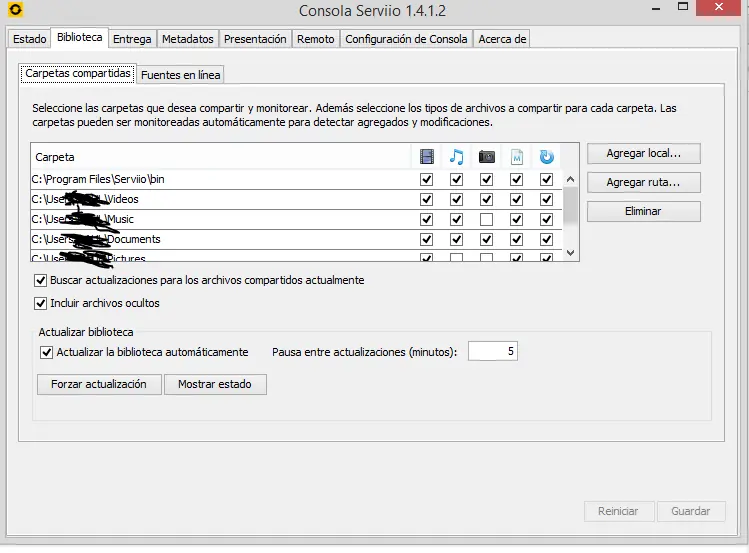Screen dimensions: 749x553
Task: Switch to the Entrega tab
Action: pyautogui.click(x=132, y=39)
